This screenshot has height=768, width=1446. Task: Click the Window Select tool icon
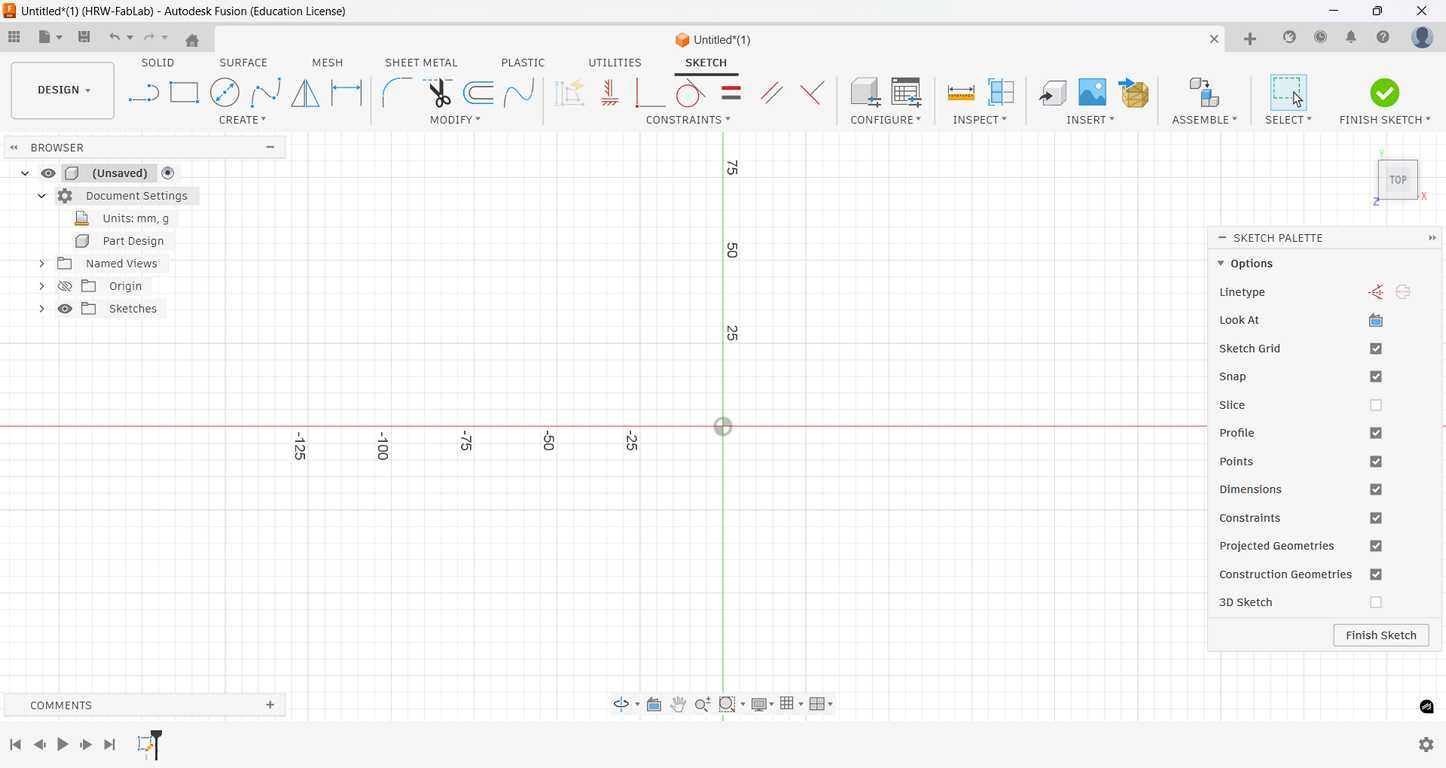[x=1288, y=93]
